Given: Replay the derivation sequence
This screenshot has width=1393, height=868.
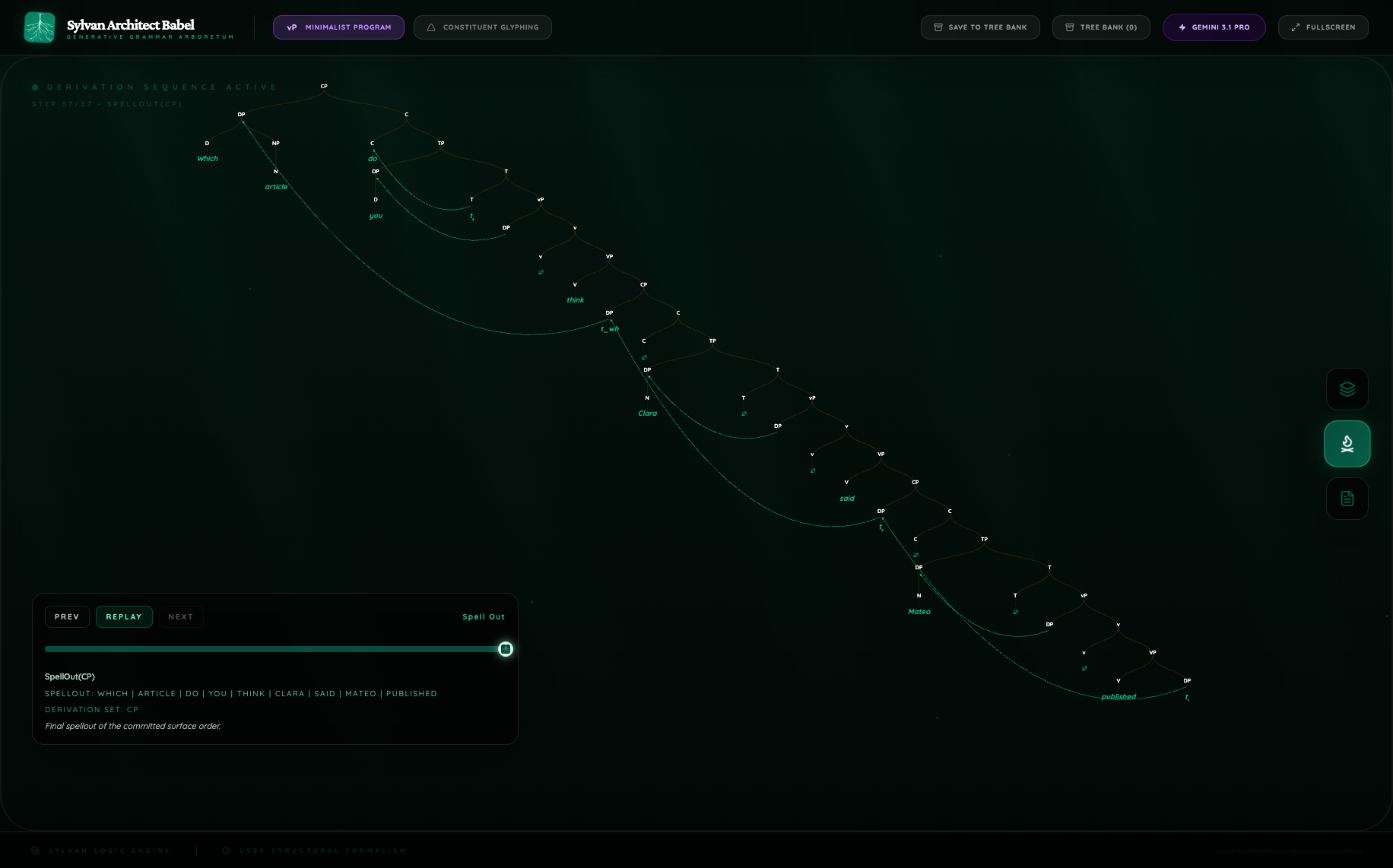Looking at the screenshot, I should pos(124,616).
